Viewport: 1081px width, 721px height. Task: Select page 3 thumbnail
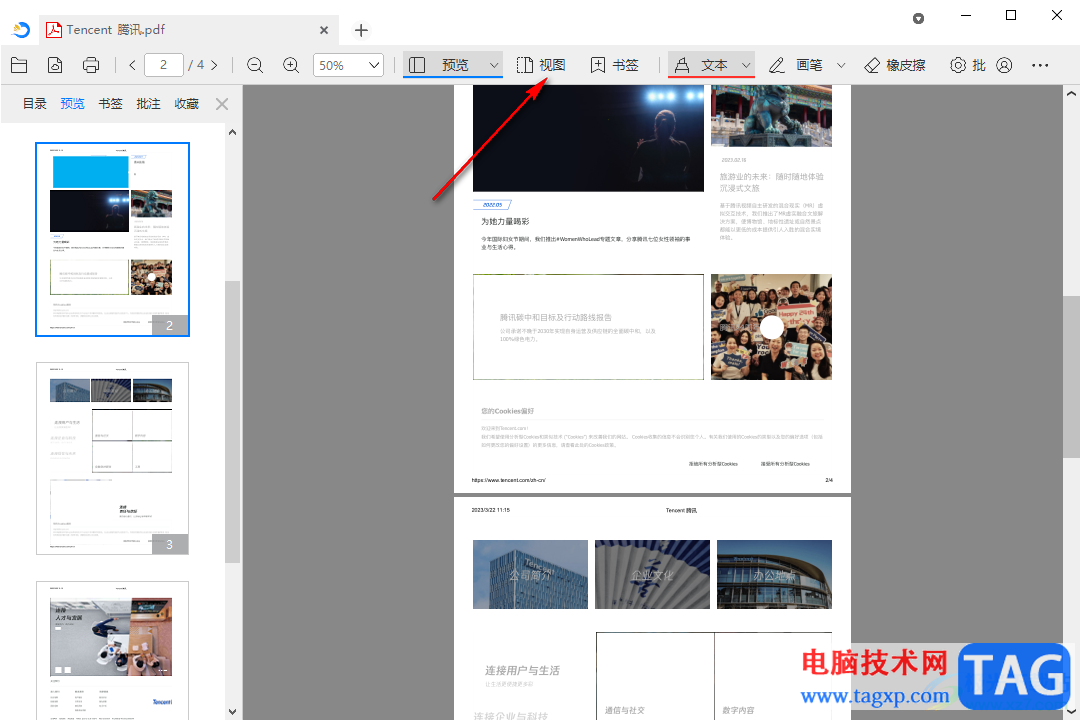(112, 458)
